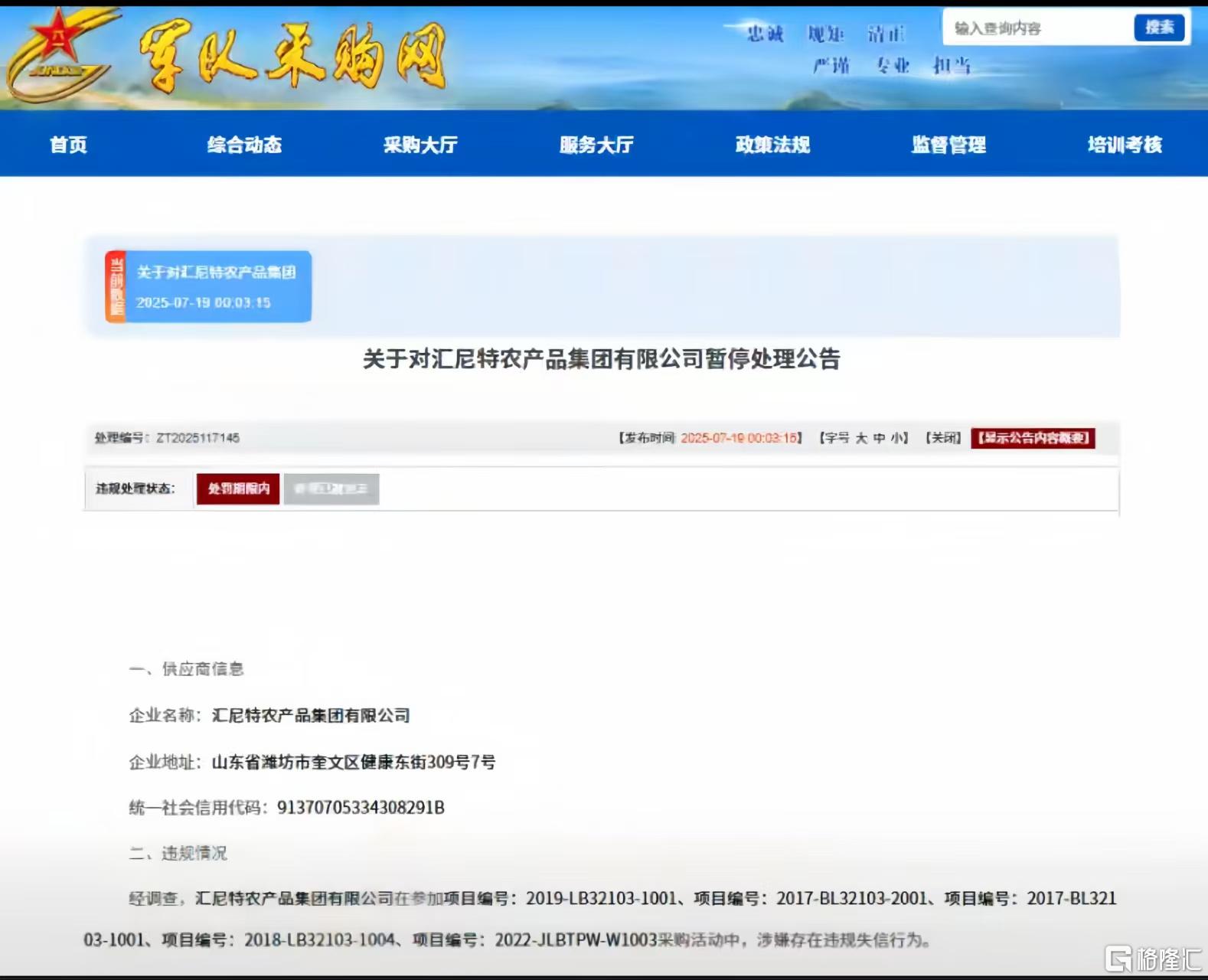Click the heading 二、违规情况
The image size is (1208, 980).
[178, 853]
